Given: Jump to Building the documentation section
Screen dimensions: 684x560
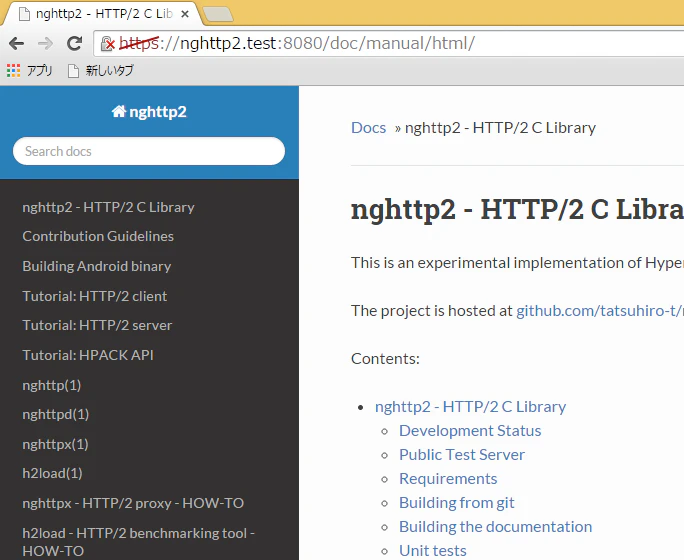Looking at the screenshot, I should pos(496,527).
